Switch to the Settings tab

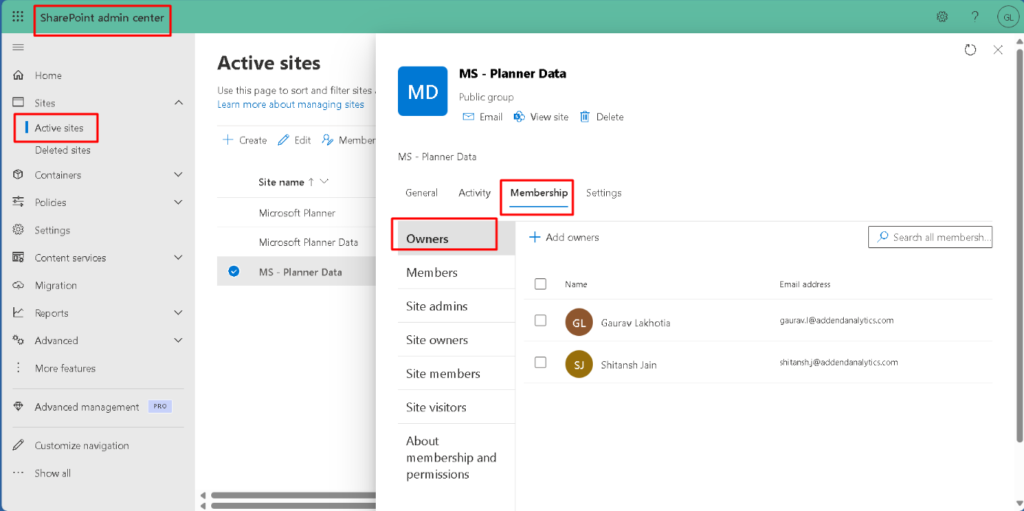(603, 193)
